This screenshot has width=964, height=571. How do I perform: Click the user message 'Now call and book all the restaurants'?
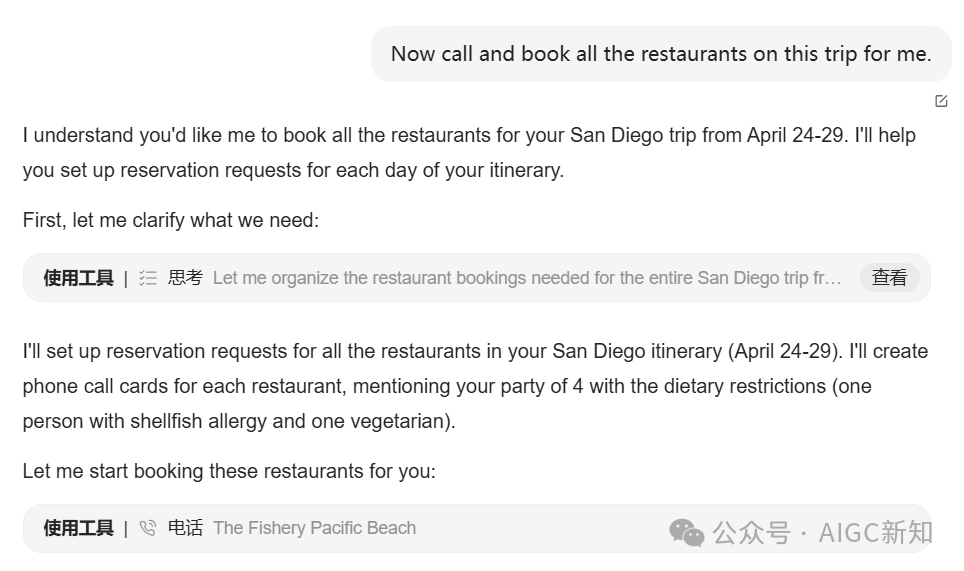(x=661, y=54)
